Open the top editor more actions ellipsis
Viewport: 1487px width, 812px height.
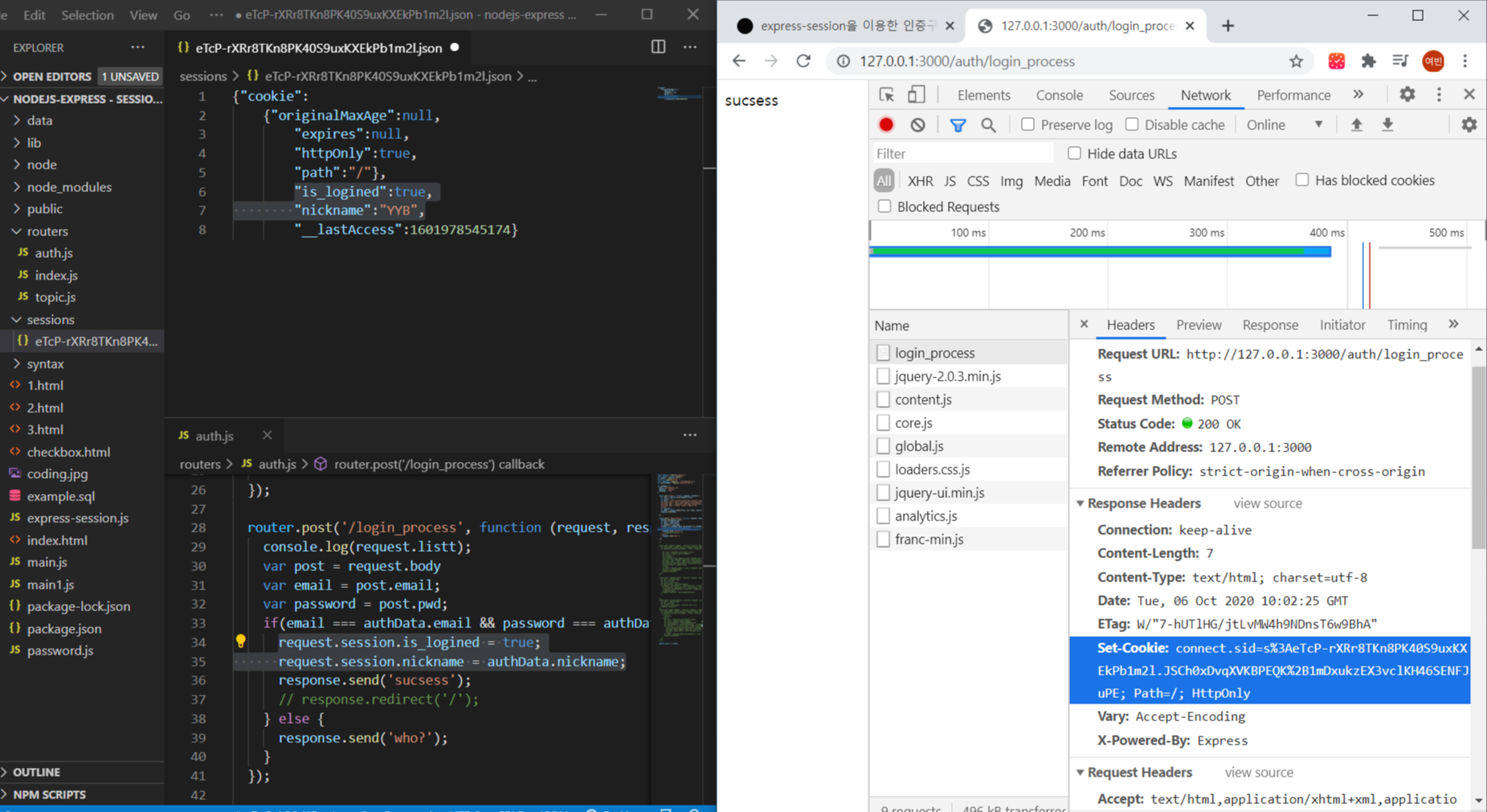coord(690,47)
